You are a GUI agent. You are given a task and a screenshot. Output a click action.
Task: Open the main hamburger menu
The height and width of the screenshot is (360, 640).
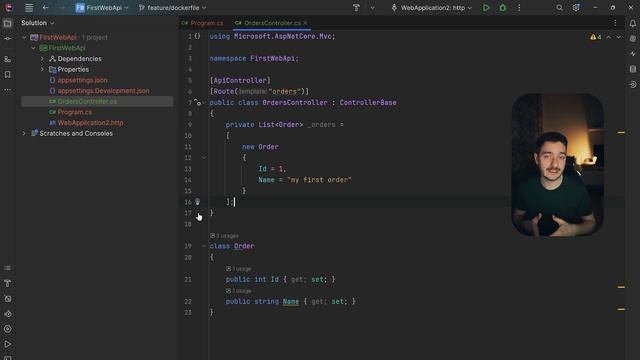[x=29, y=8]
